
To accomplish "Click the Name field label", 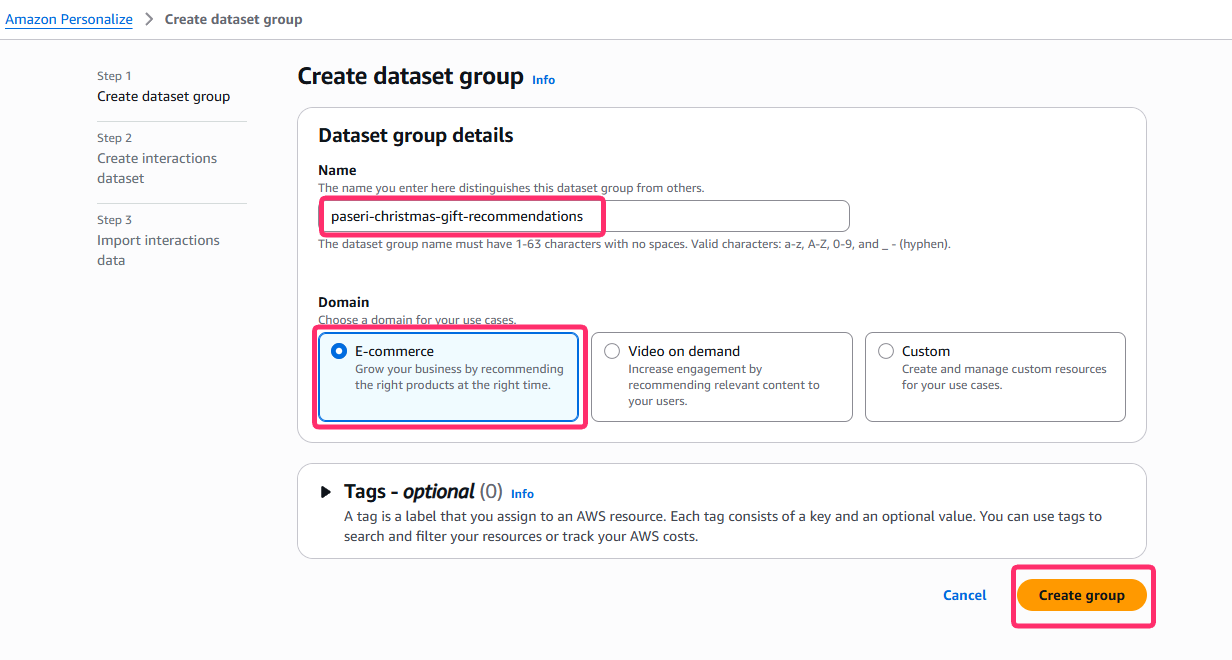I will pos(337,170).
